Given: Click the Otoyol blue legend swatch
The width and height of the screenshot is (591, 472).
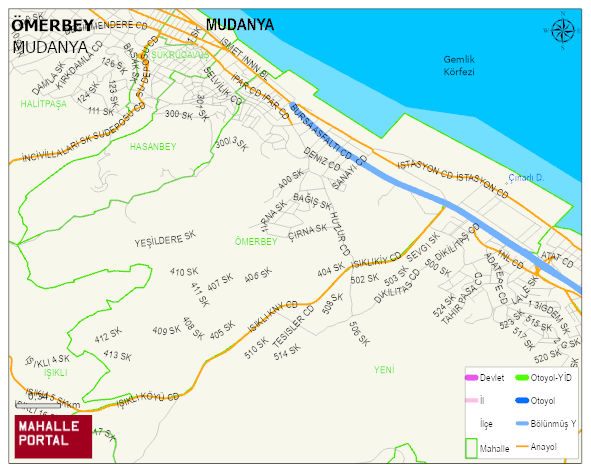Looking at the screenshot, I should click(x=522, y=400).
